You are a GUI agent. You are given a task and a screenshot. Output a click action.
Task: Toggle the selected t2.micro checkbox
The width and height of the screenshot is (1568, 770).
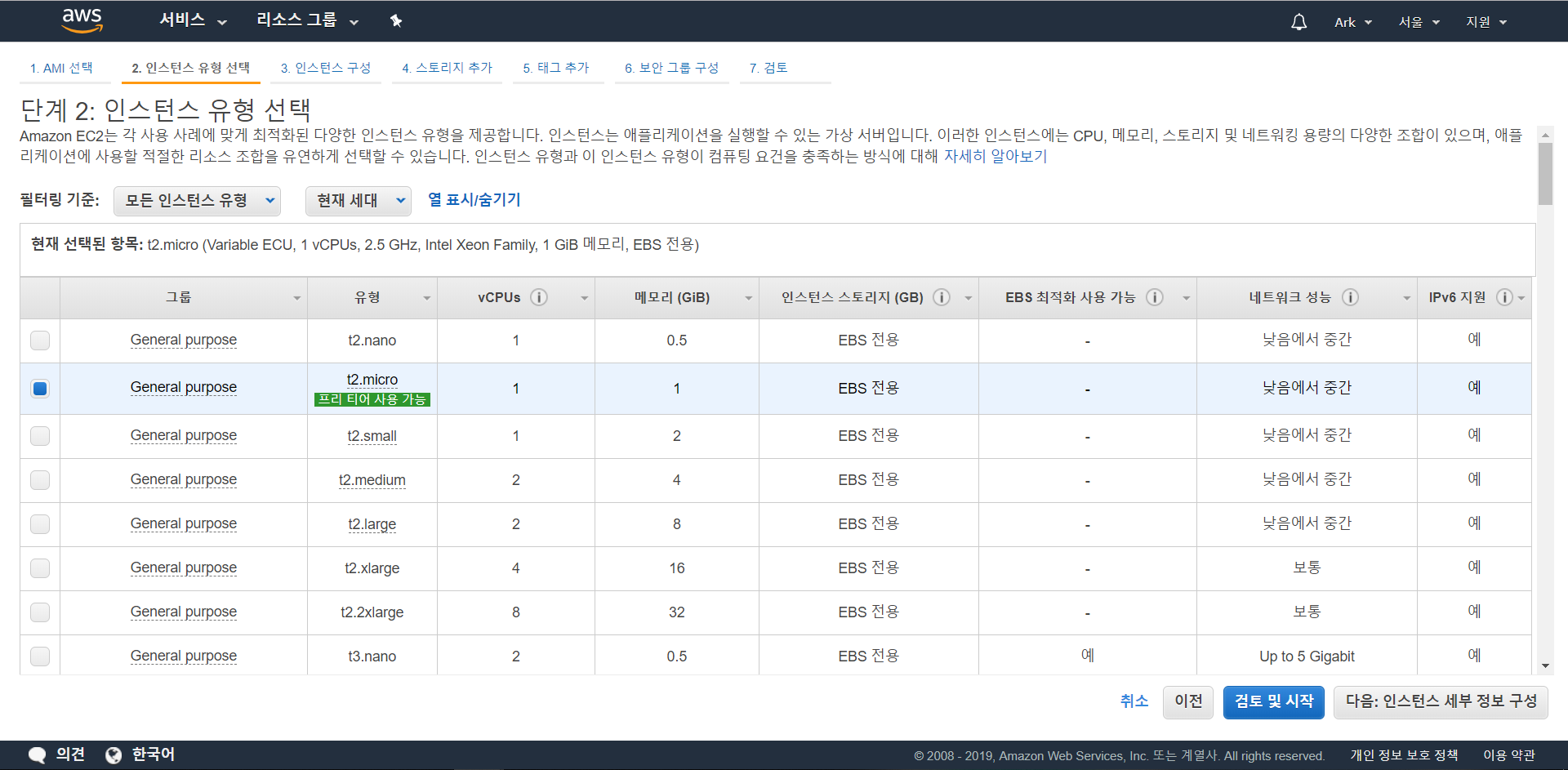40,389
